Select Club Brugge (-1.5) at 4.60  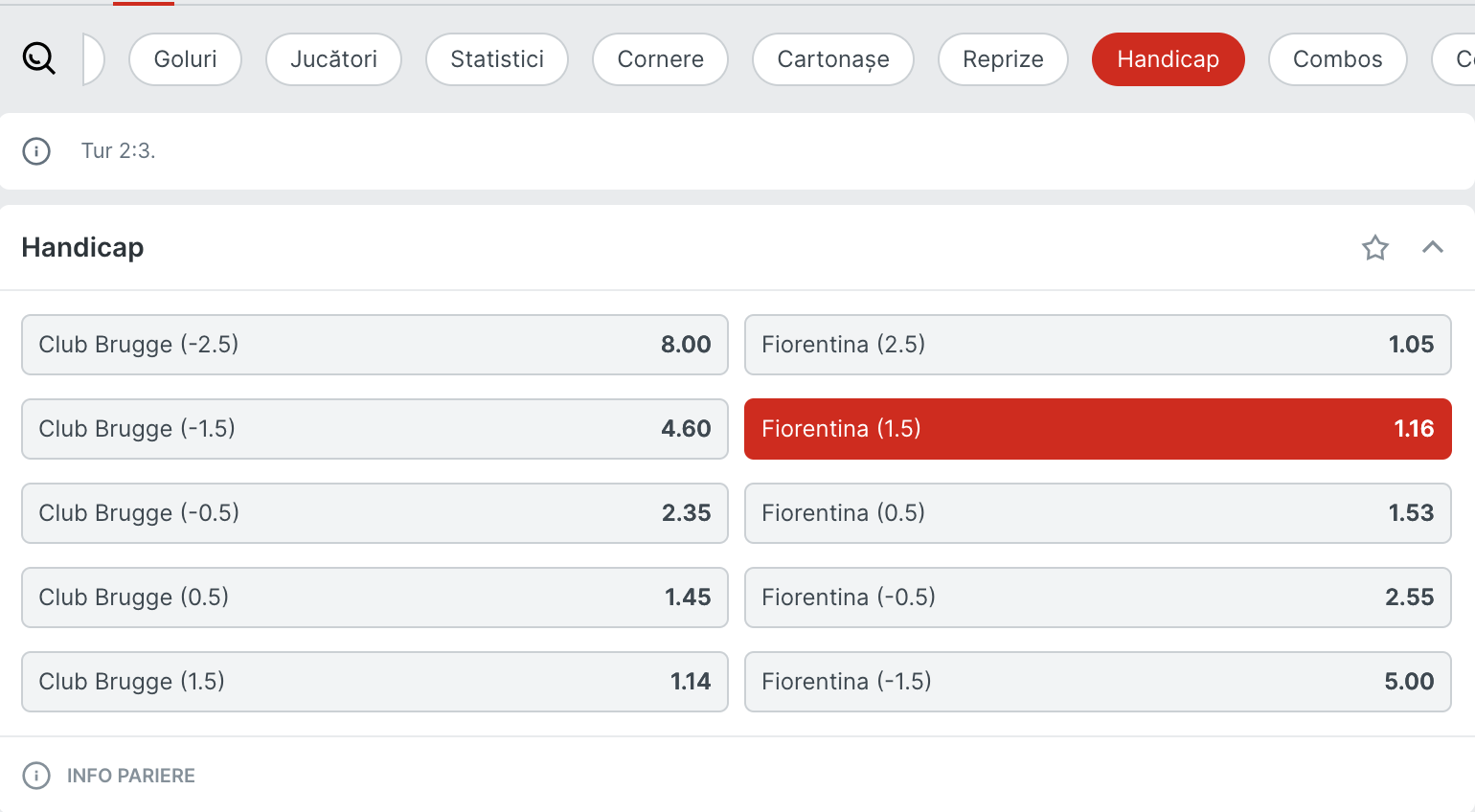tap(374, 429)
